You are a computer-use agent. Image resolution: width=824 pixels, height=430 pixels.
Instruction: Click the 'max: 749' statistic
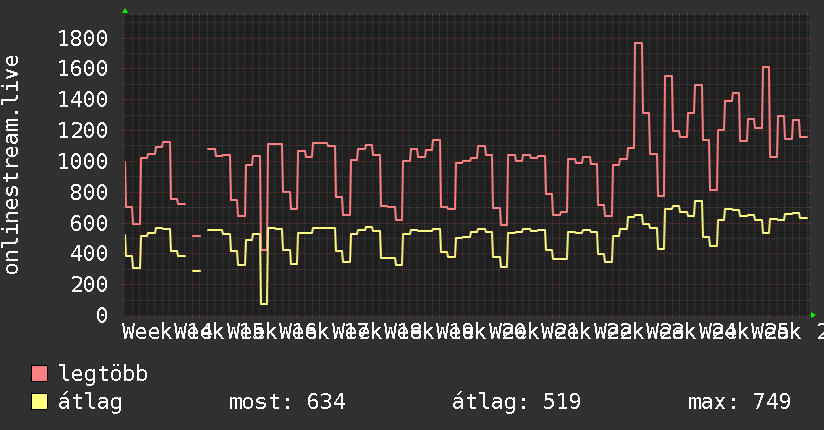click(739, 402)
